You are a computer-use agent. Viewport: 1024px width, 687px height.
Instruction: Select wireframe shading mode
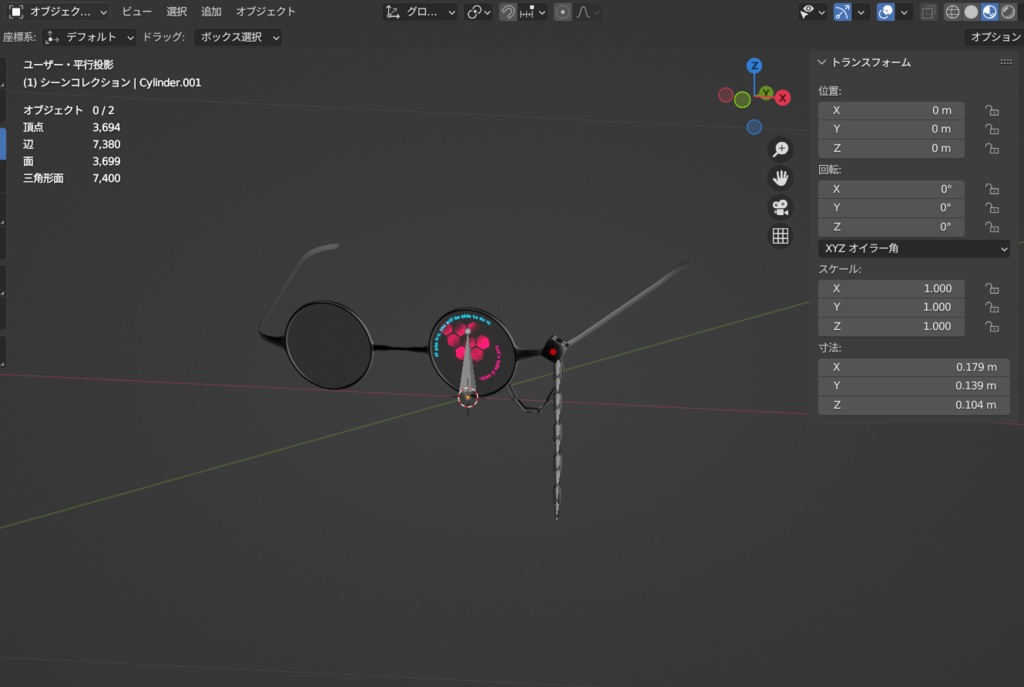[952, 12]
